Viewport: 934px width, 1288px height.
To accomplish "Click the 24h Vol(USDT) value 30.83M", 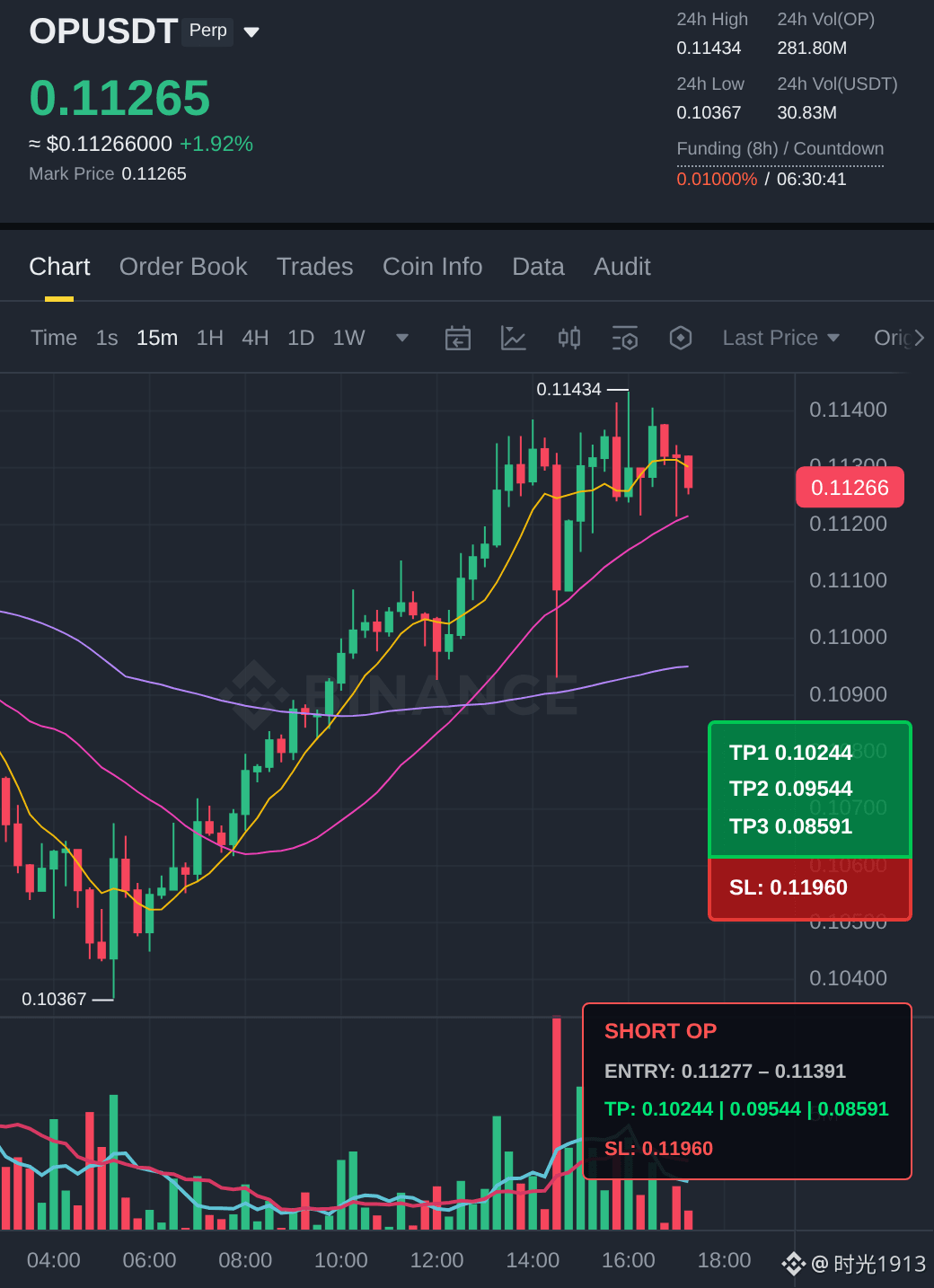I will click(806, 113).
